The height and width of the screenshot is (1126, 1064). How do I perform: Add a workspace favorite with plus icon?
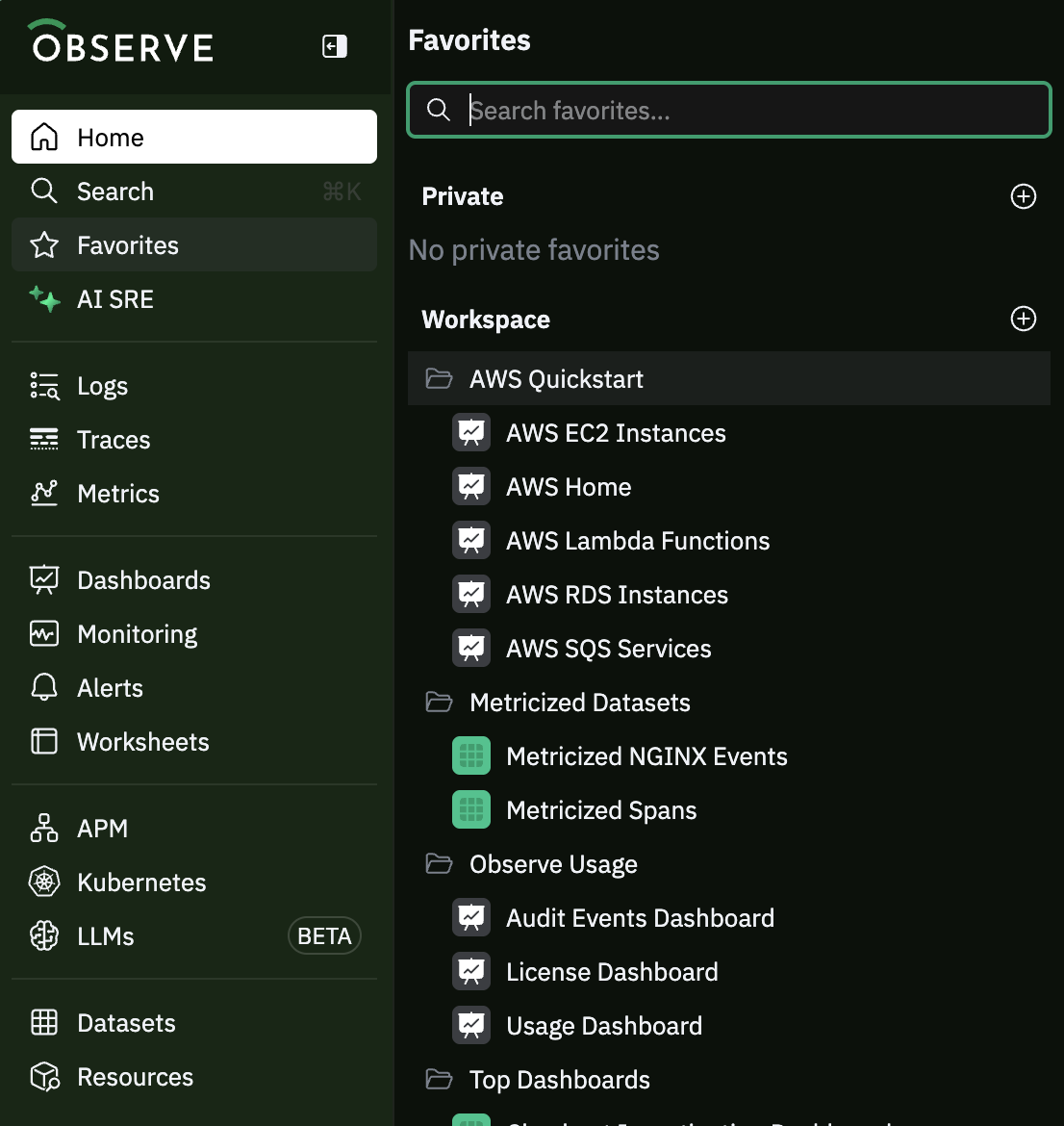tap(1023, 319)
